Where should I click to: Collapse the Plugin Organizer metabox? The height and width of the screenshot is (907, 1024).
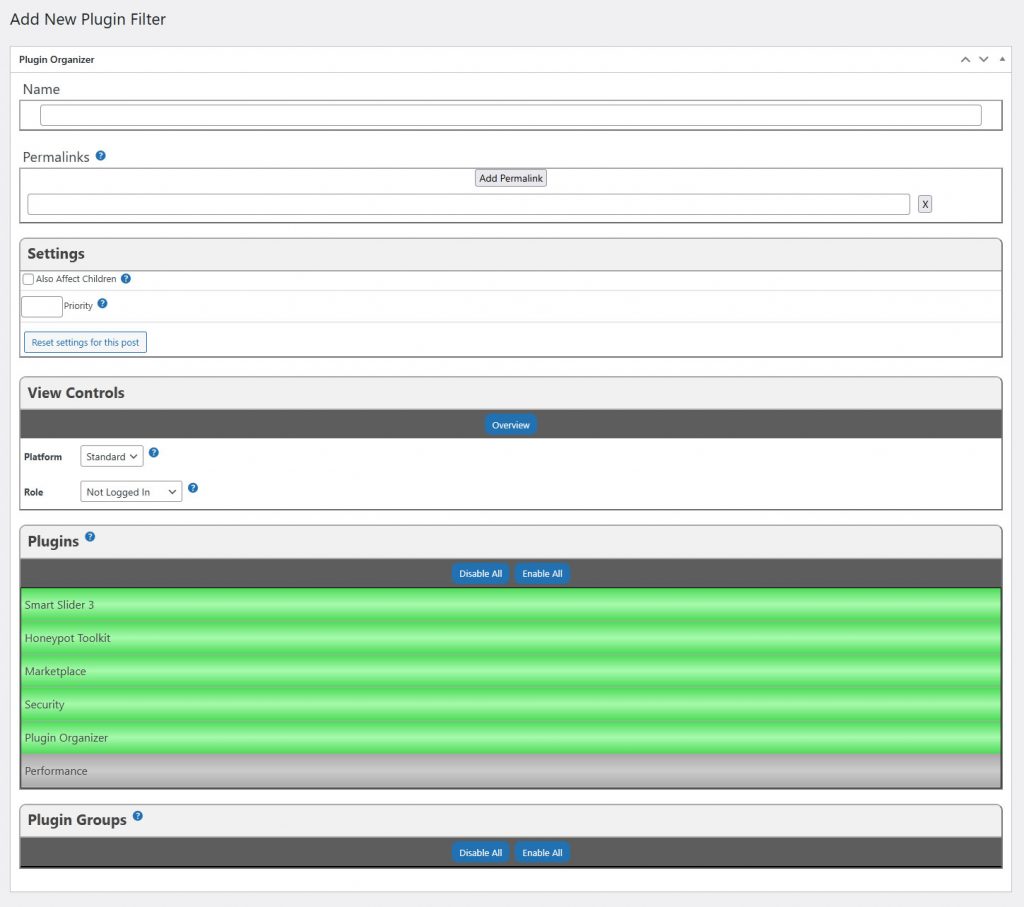1000,59
